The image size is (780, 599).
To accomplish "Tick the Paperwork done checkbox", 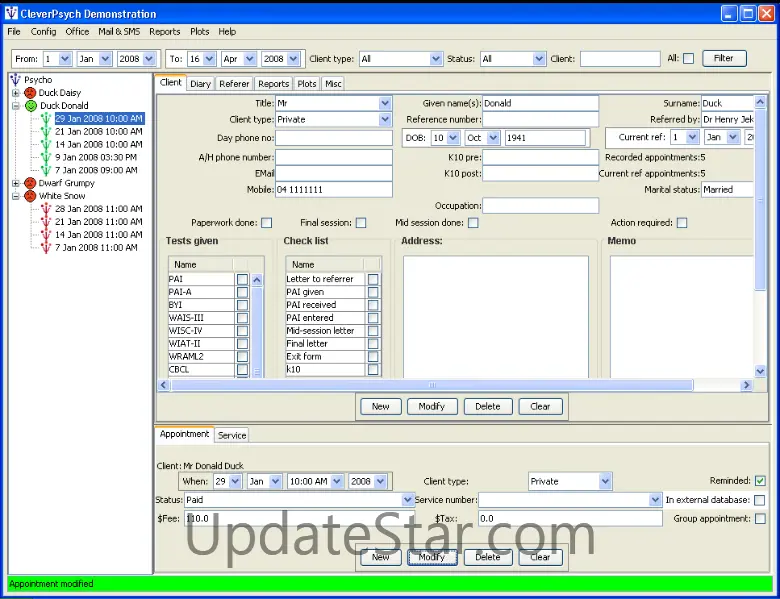I will coord(266,223).
